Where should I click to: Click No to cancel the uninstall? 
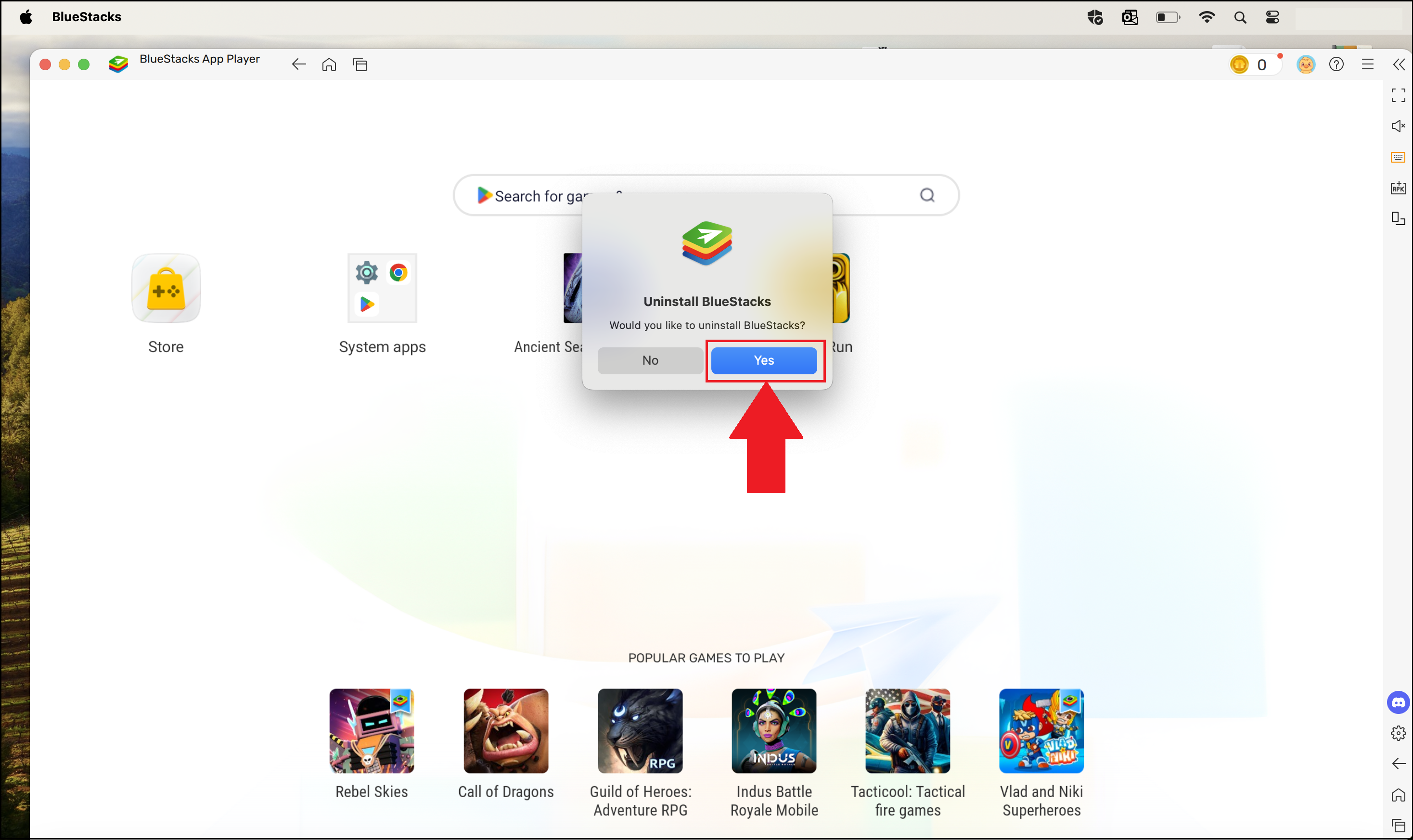(x=650, y=360)
